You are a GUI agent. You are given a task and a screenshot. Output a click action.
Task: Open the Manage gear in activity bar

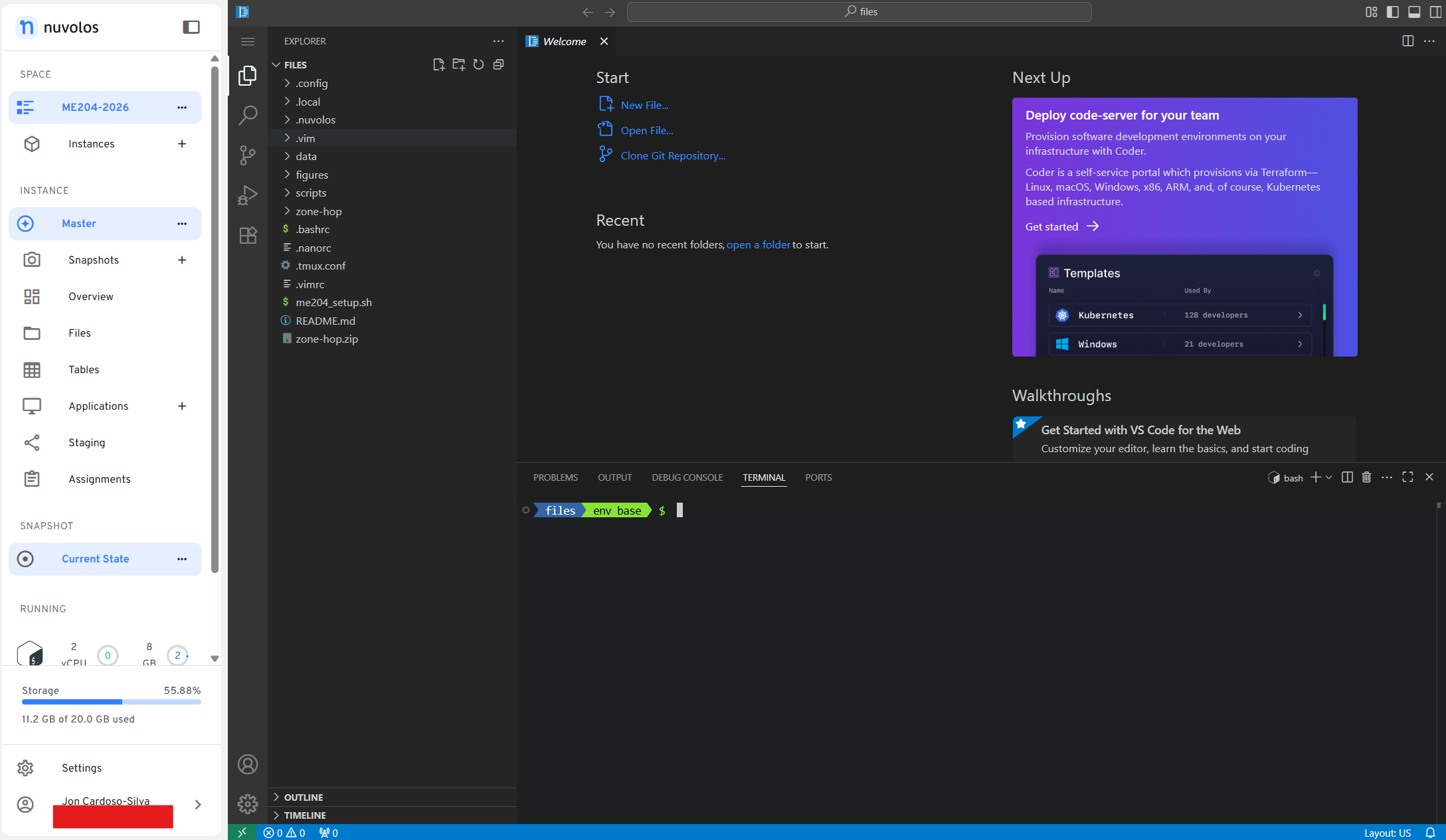[248, 804]
